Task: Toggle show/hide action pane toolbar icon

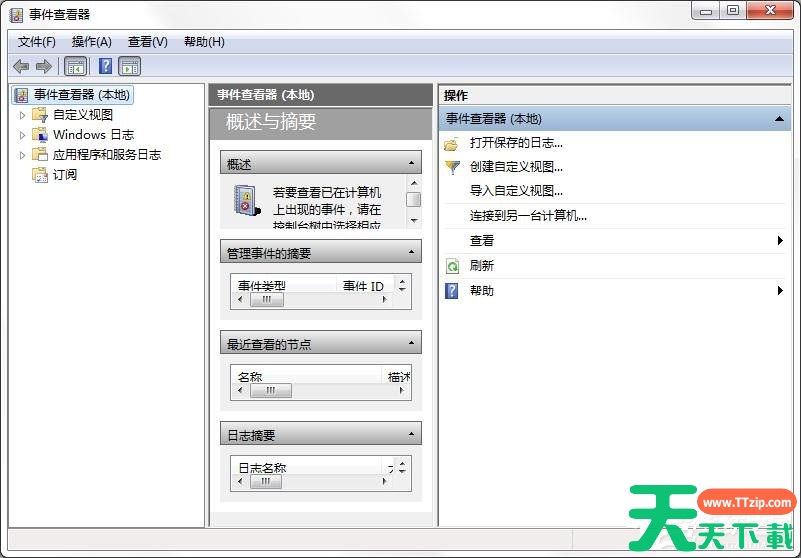Action: pos(129,66)
